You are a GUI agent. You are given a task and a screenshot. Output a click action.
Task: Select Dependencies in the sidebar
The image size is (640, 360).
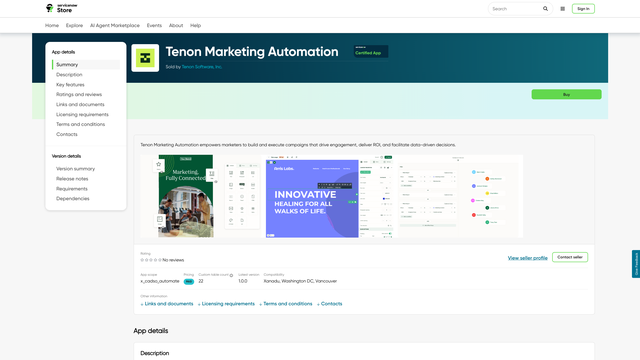(x=73, y=198)
